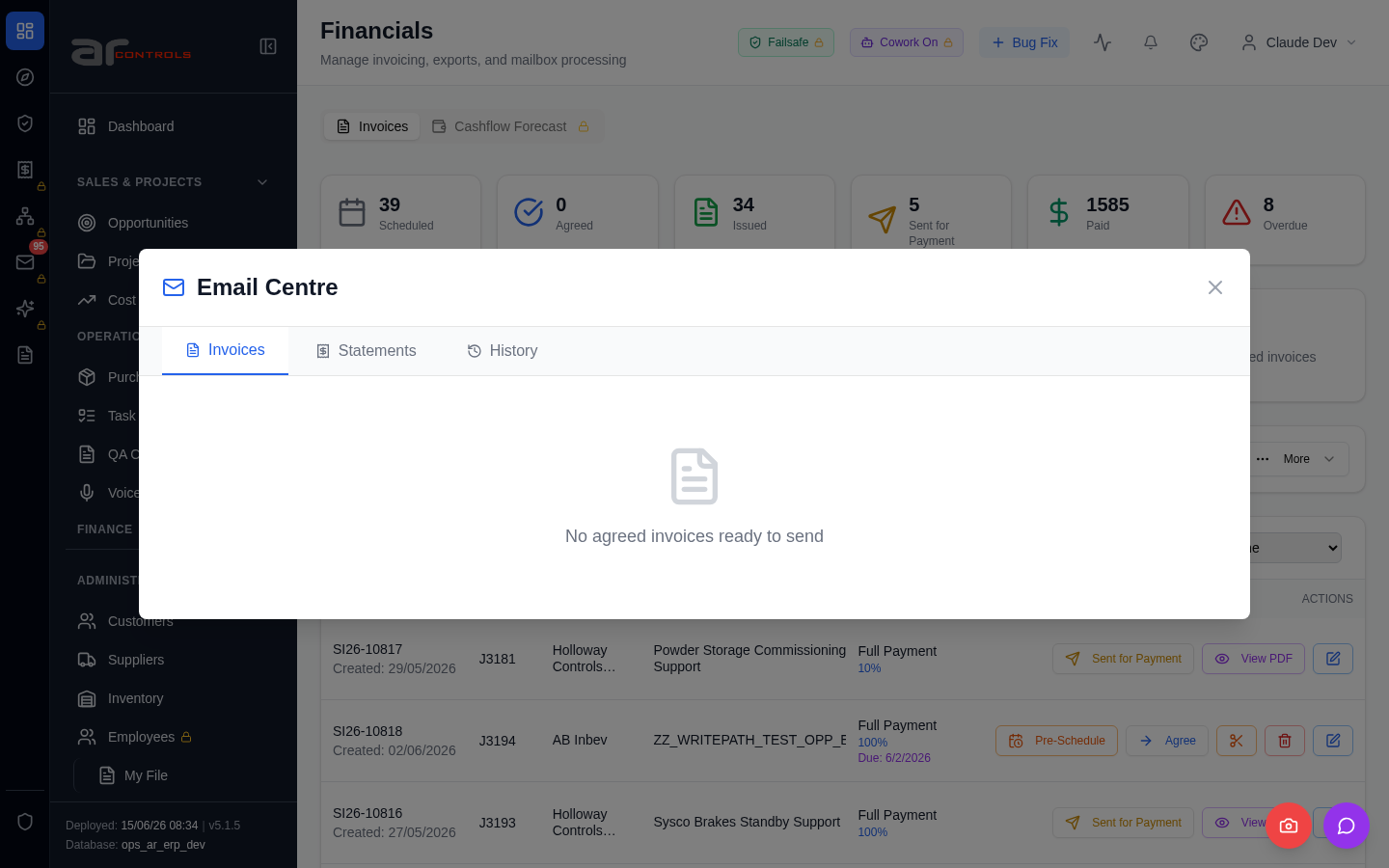Screen dimensions: 1389x868
Task: Open Inventory in the sidebar
Action: point(173,698)
